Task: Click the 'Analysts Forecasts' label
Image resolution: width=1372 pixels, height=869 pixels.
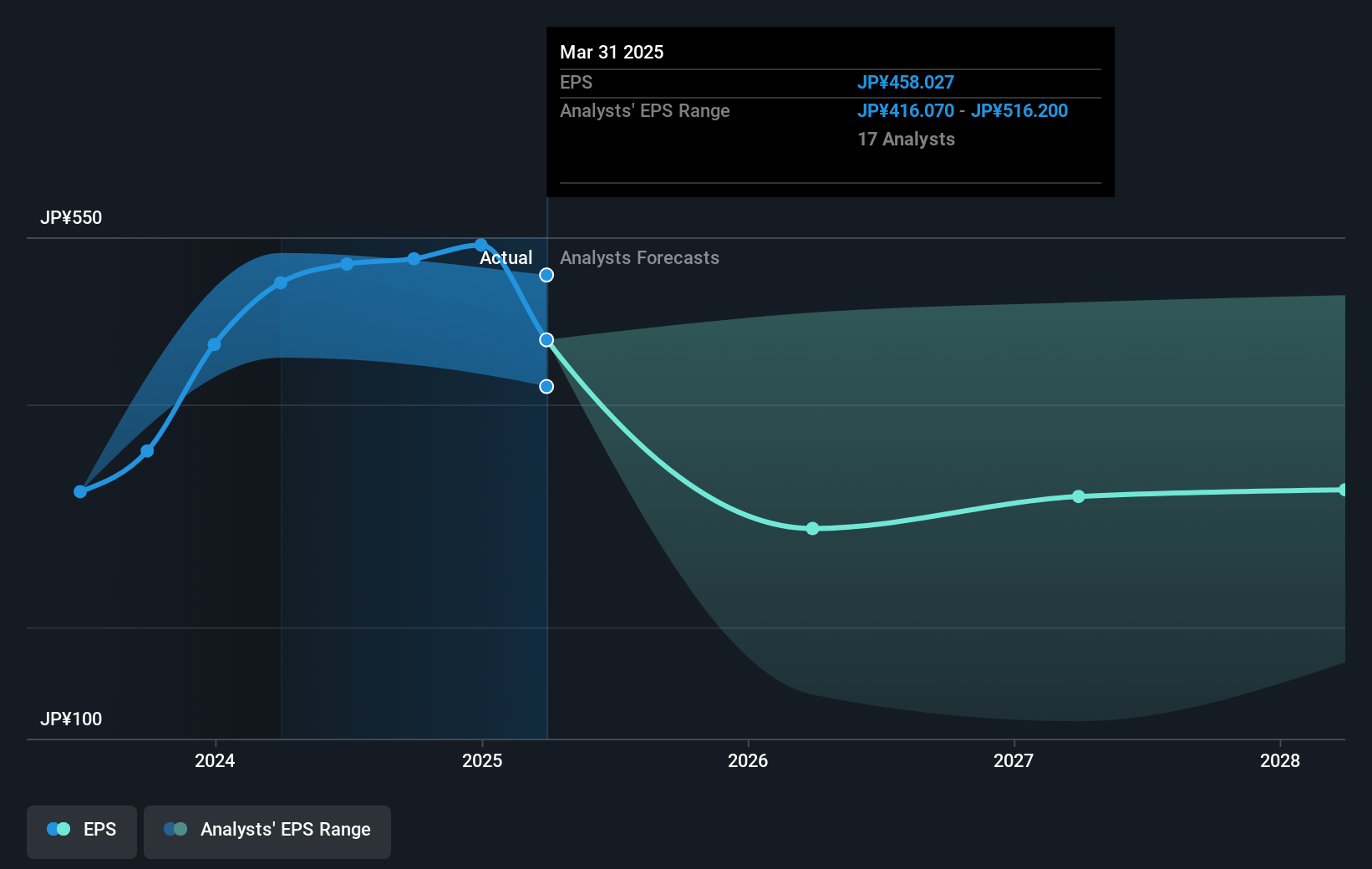Action: point(639,257)
